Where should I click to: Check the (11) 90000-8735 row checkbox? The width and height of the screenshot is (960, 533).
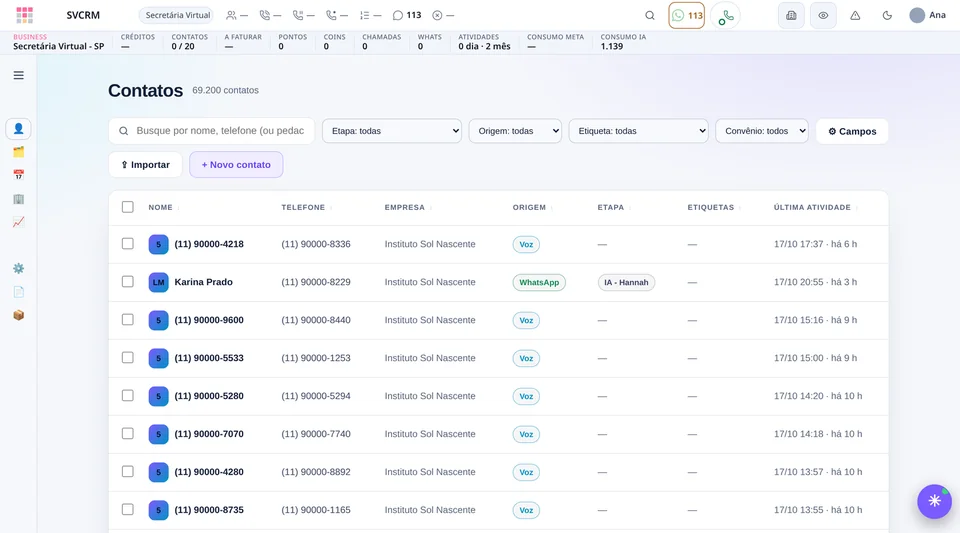pos(127,509)
